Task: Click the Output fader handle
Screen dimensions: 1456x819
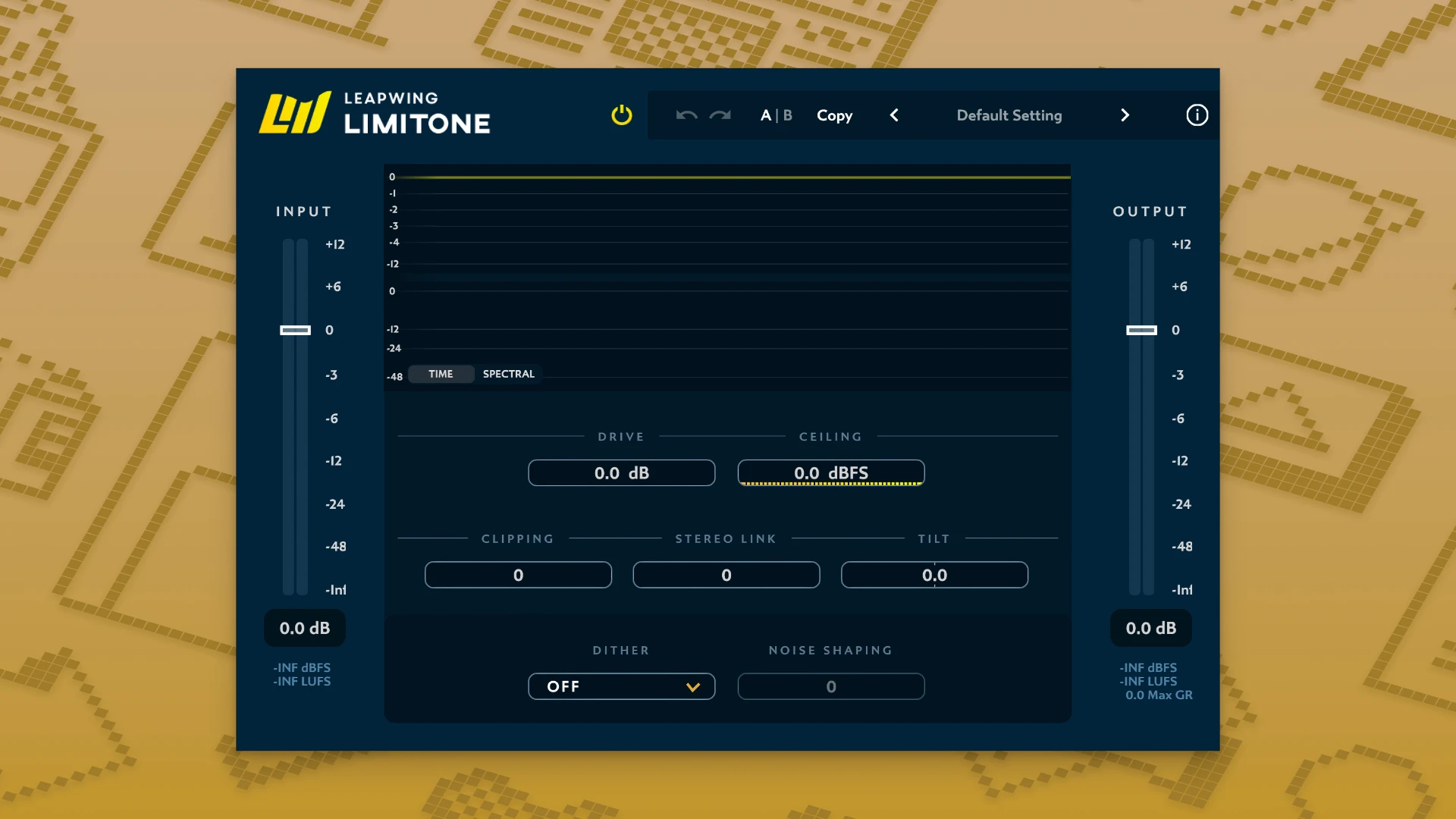Action: click(1141, 330)
